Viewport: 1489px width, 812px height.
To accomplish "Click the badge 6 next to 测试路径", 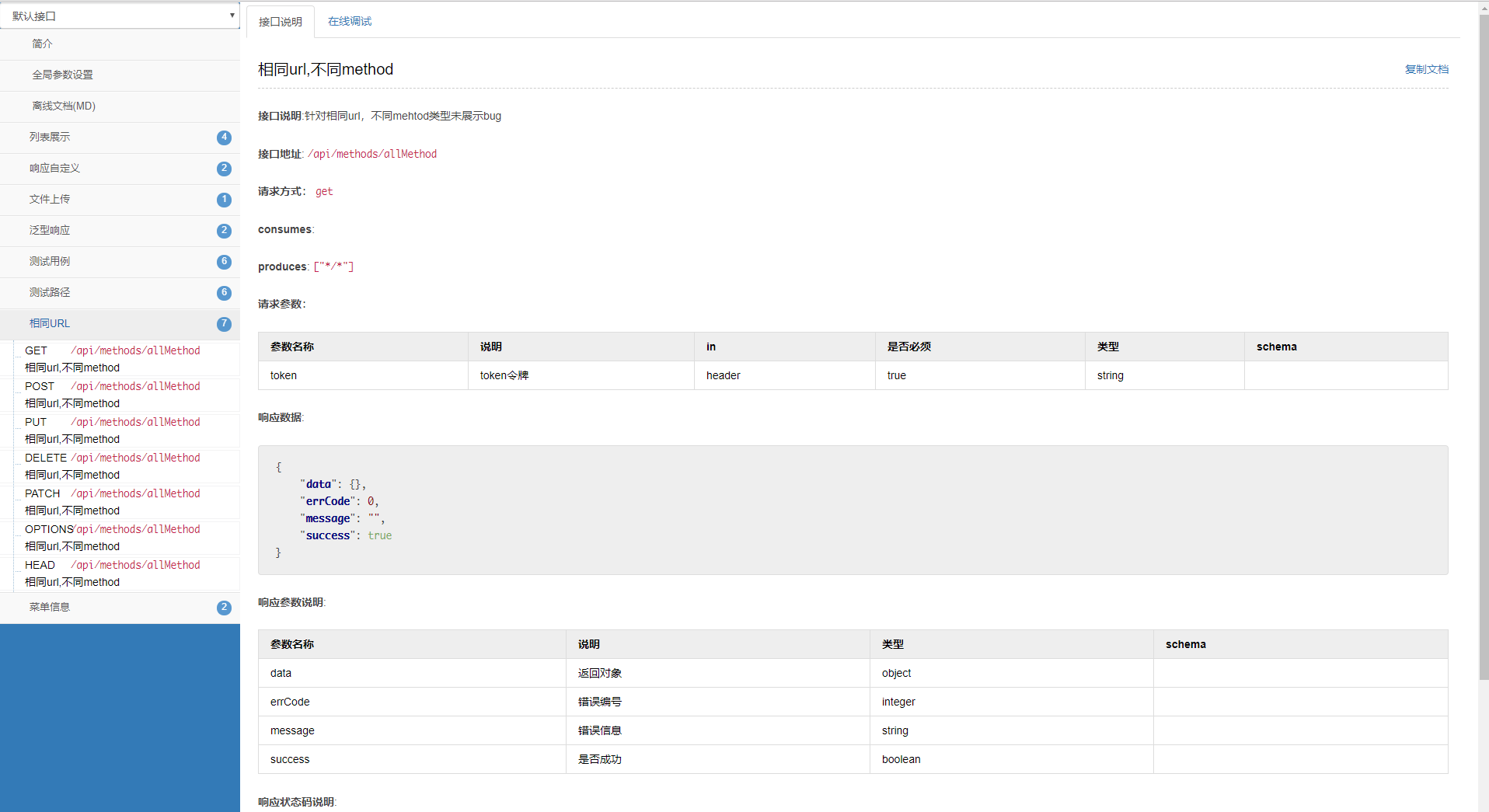I will coord(224,293).
